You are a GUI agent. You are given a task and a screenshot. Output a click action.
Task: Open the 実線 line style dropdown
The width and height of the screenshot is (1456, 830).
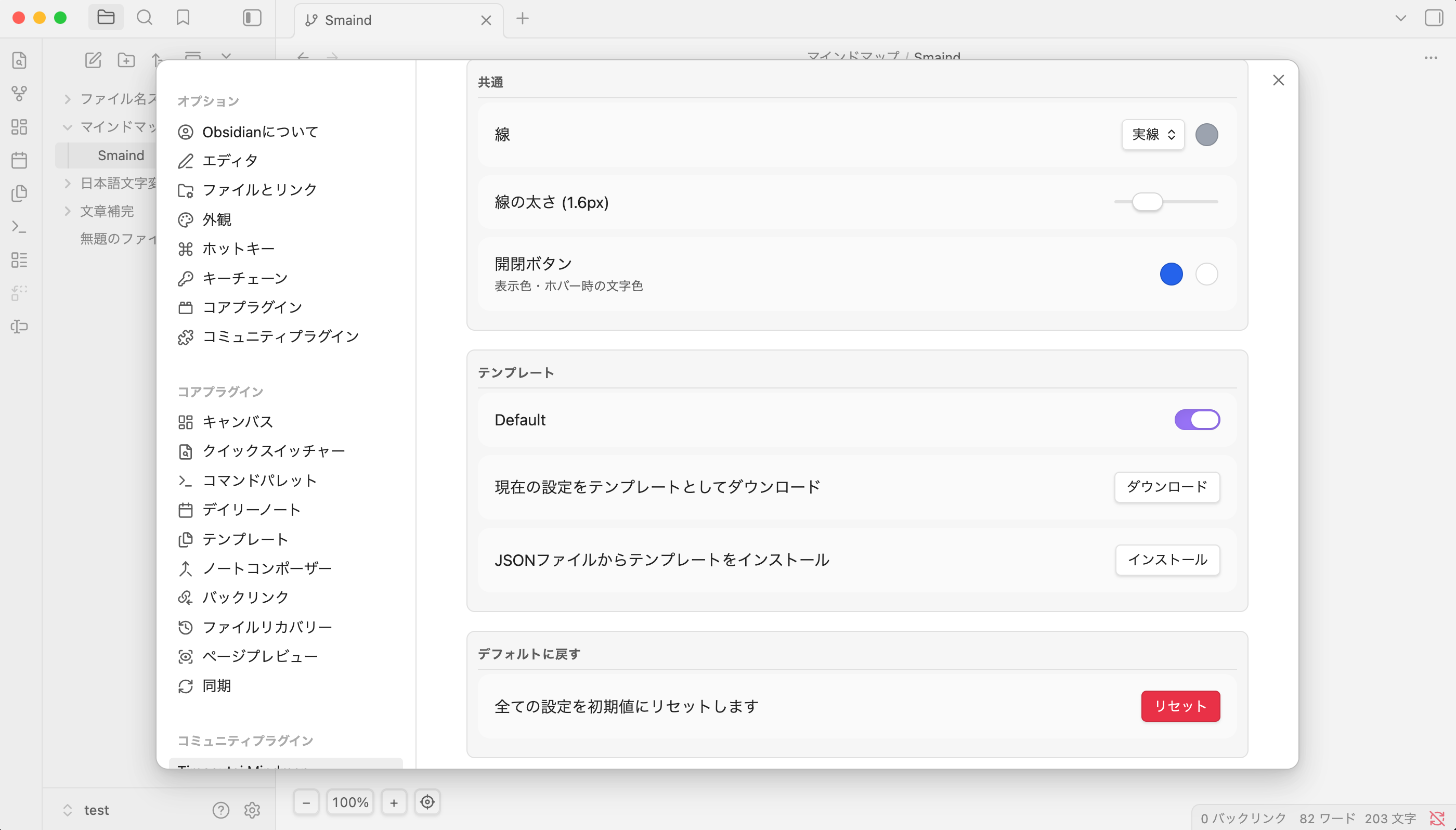coord(1152,135)
